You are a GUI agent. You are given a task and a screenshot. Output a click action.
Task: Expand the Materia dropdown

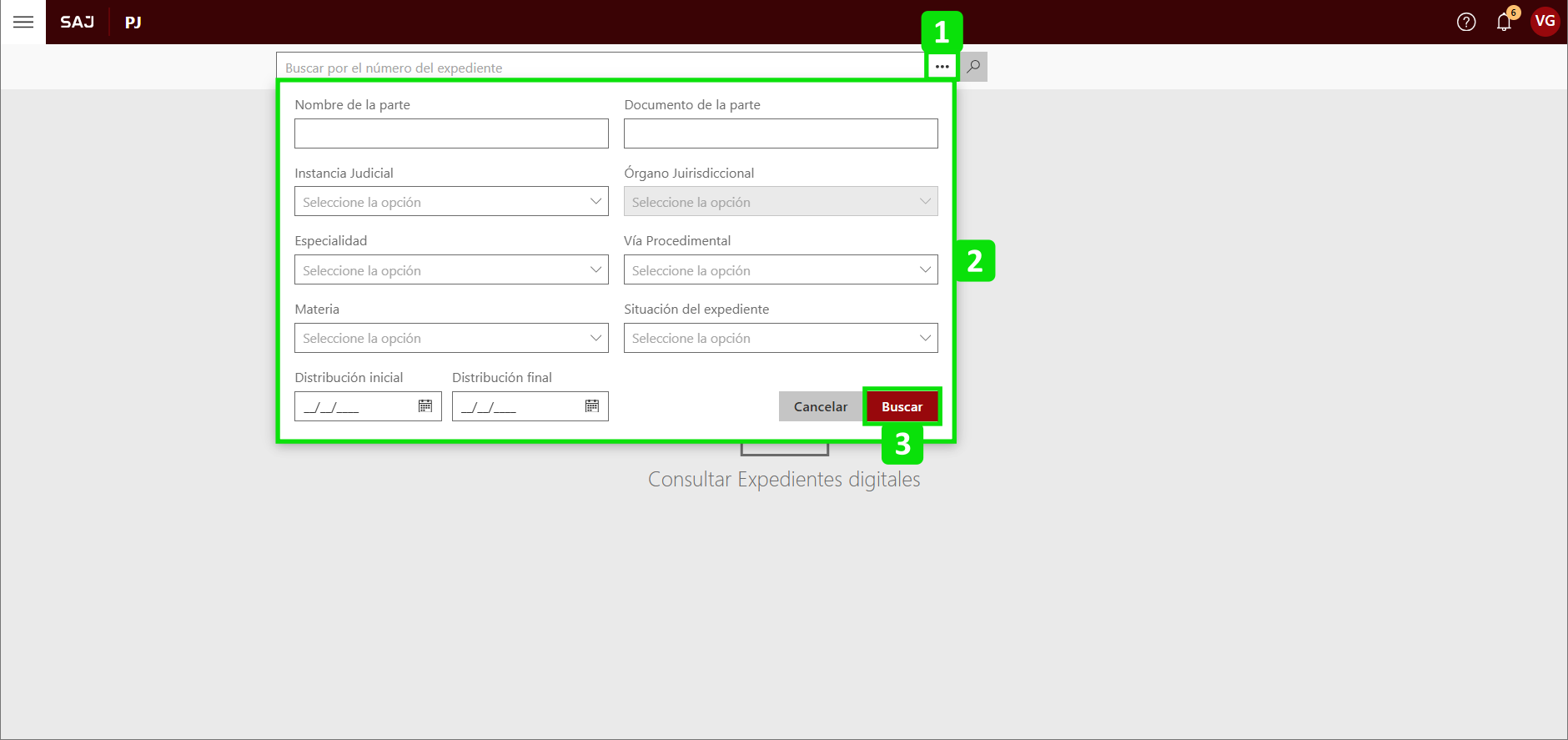coord(451,338)
